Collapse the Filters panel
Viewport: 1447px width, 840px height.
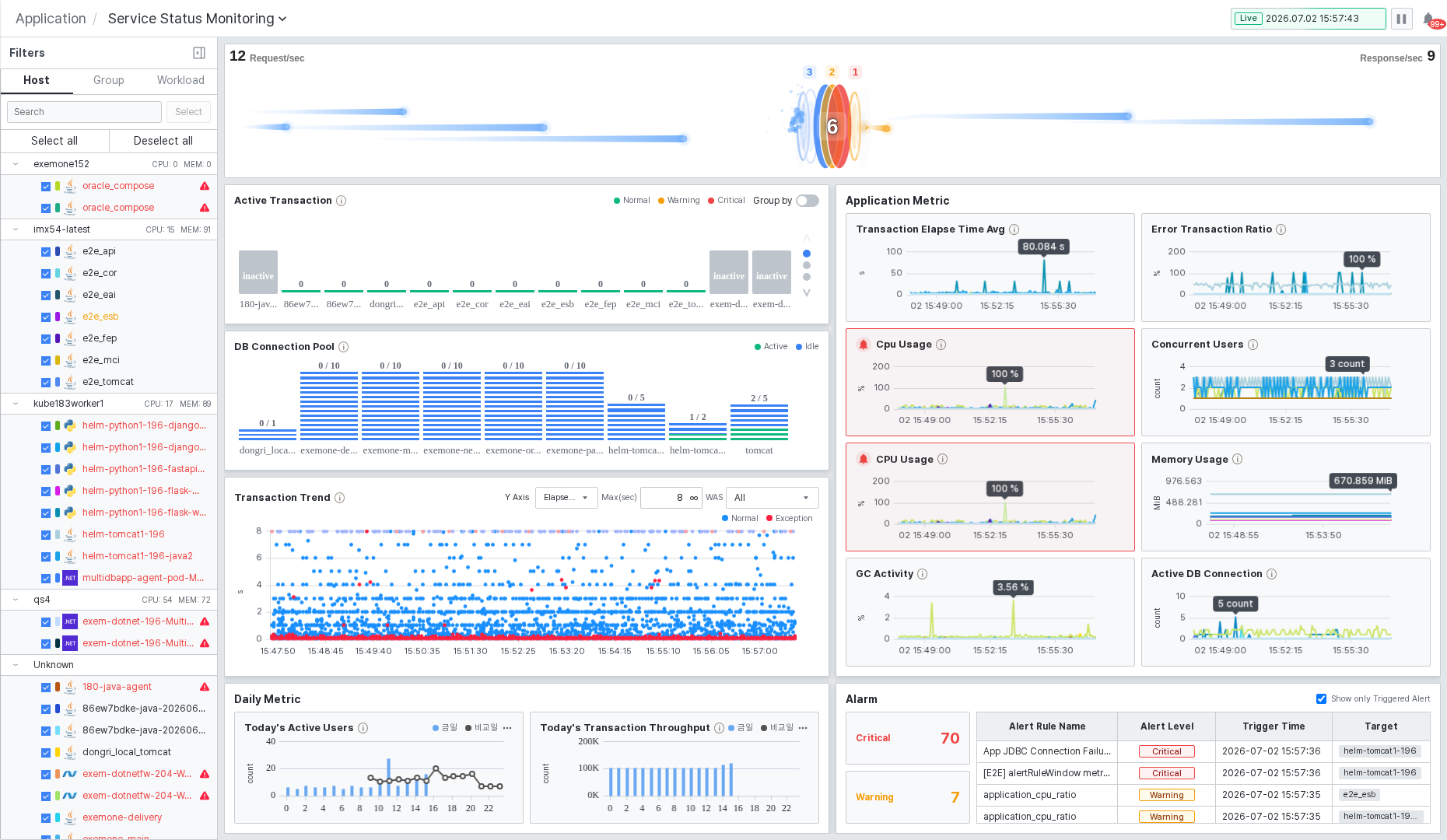point(199,53)
